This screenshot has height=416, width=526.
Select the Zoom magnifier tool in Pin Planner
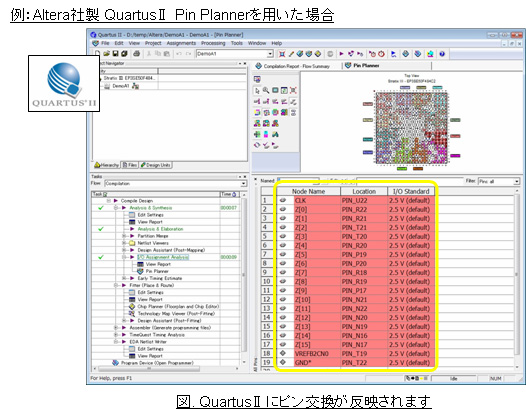pos(266,90)
